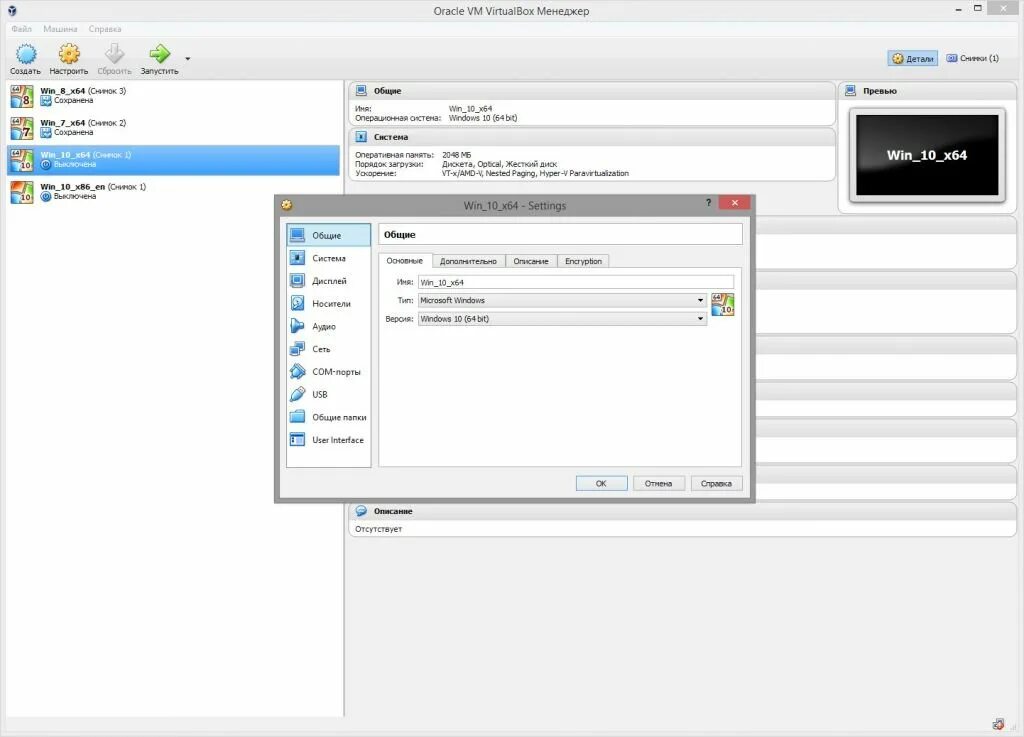Open the Машина menu
The height and width of the screenshot is (737, 1024).
pyautogui.click(x=60, y=29)
